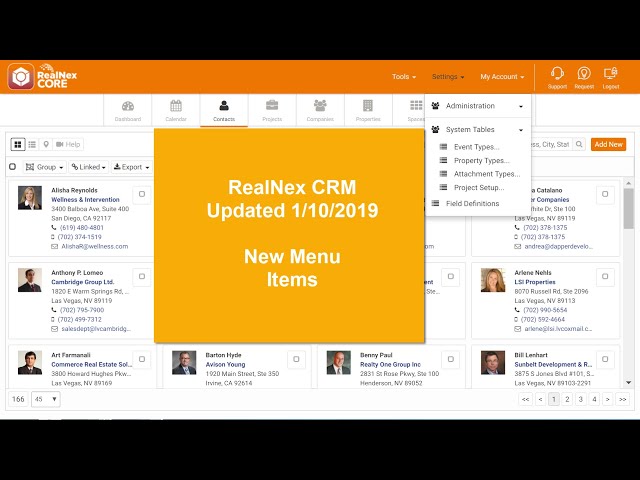640x480 pixels.
Task: Open the Calendar module icon
Action: [176, 106]
